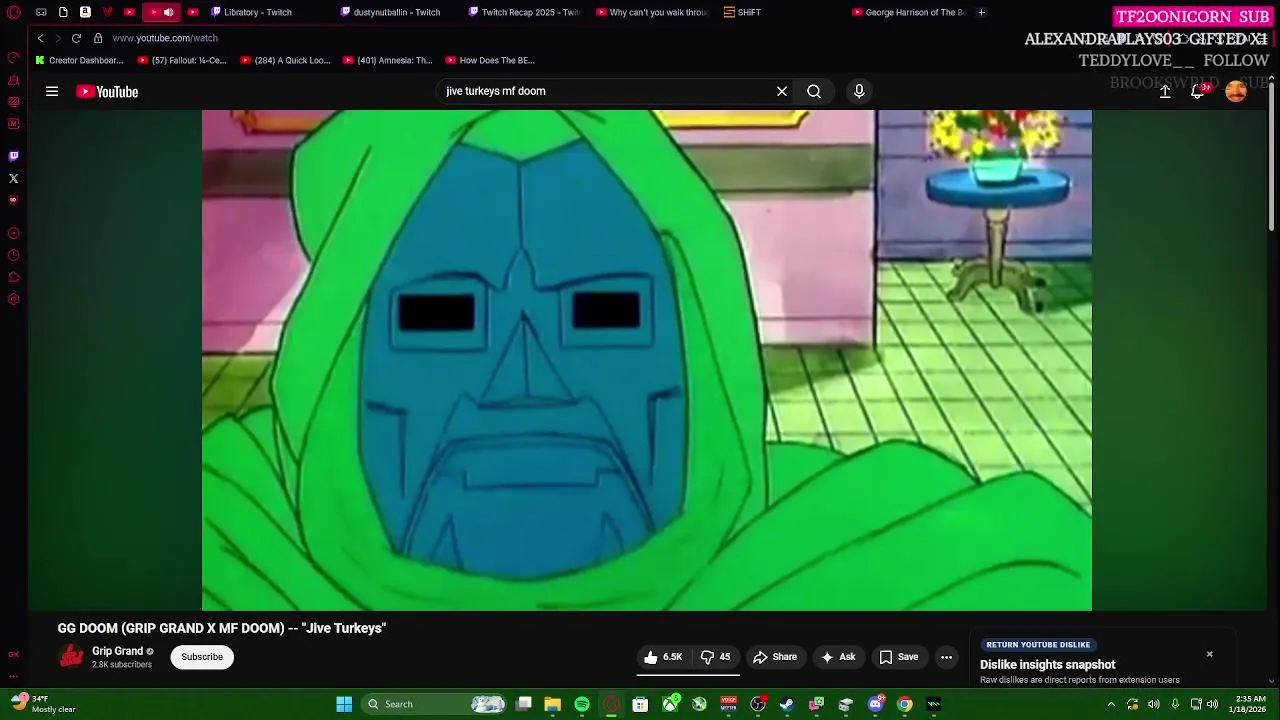Start voice search with microphone
This screenshot has height=720, width=1280.
pyautogui.click(x=859, y=91)
